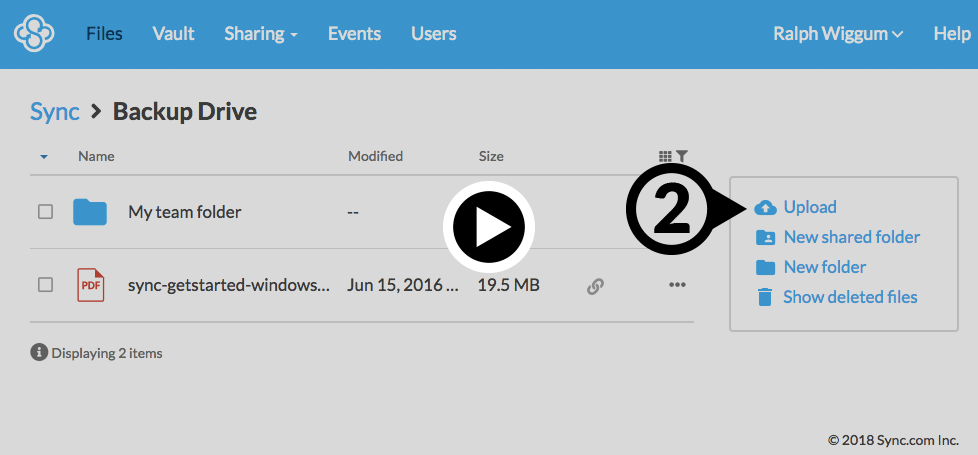
Task: Open the filter funnel icon
Action: (x=681, y=156)
